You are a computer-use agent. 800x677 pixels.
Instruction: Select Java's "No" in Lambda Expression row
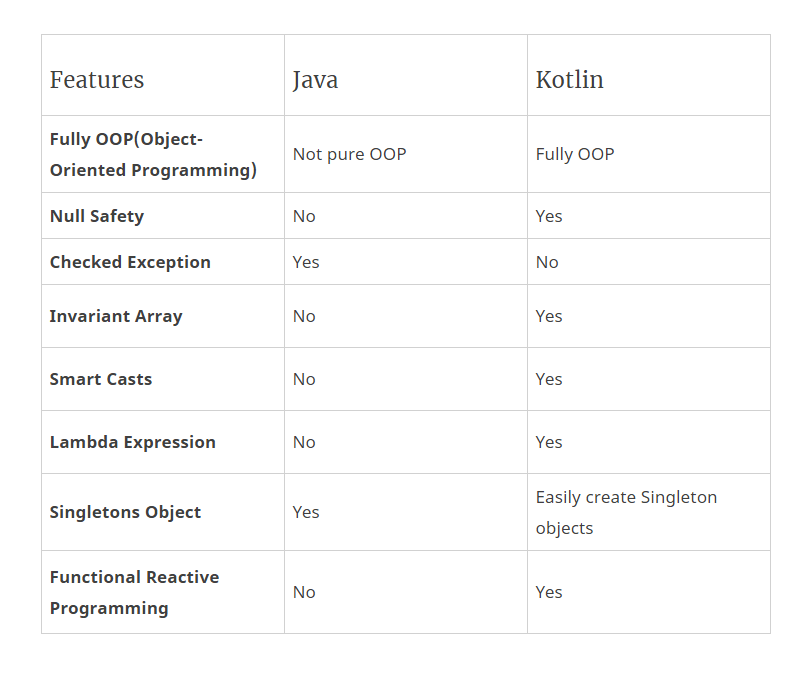click(304, 442)
